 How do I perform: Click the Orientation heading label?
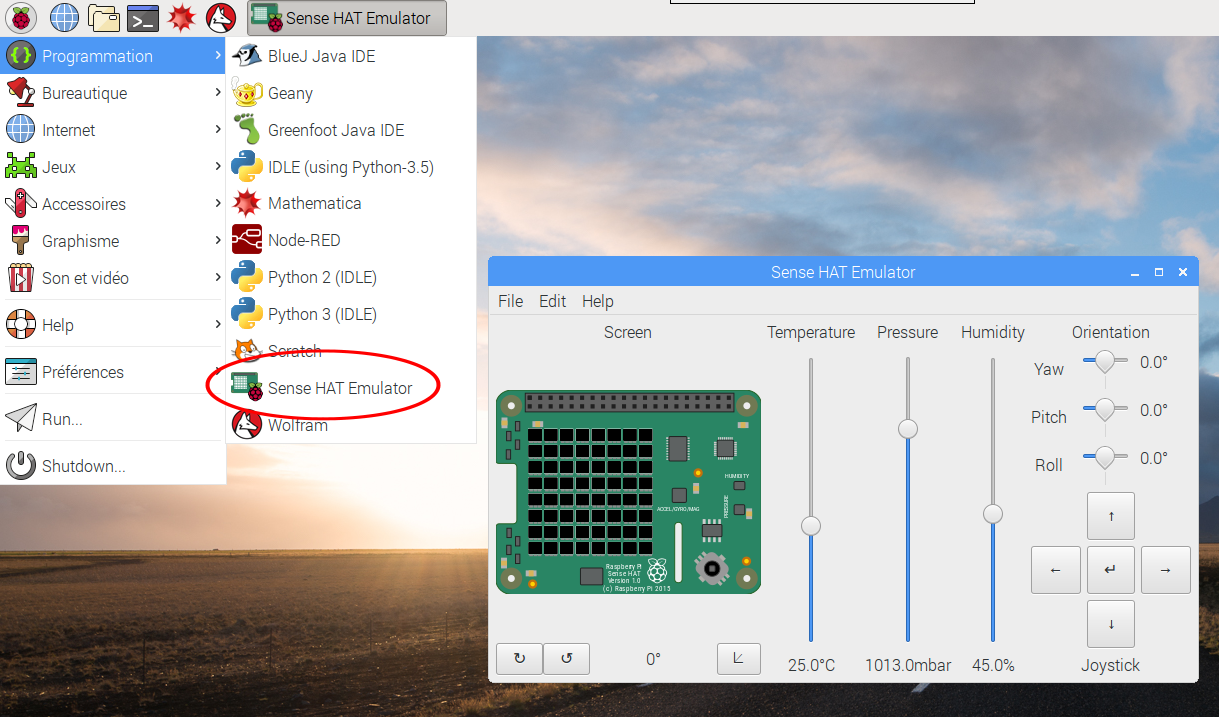tap(1111, 332)
